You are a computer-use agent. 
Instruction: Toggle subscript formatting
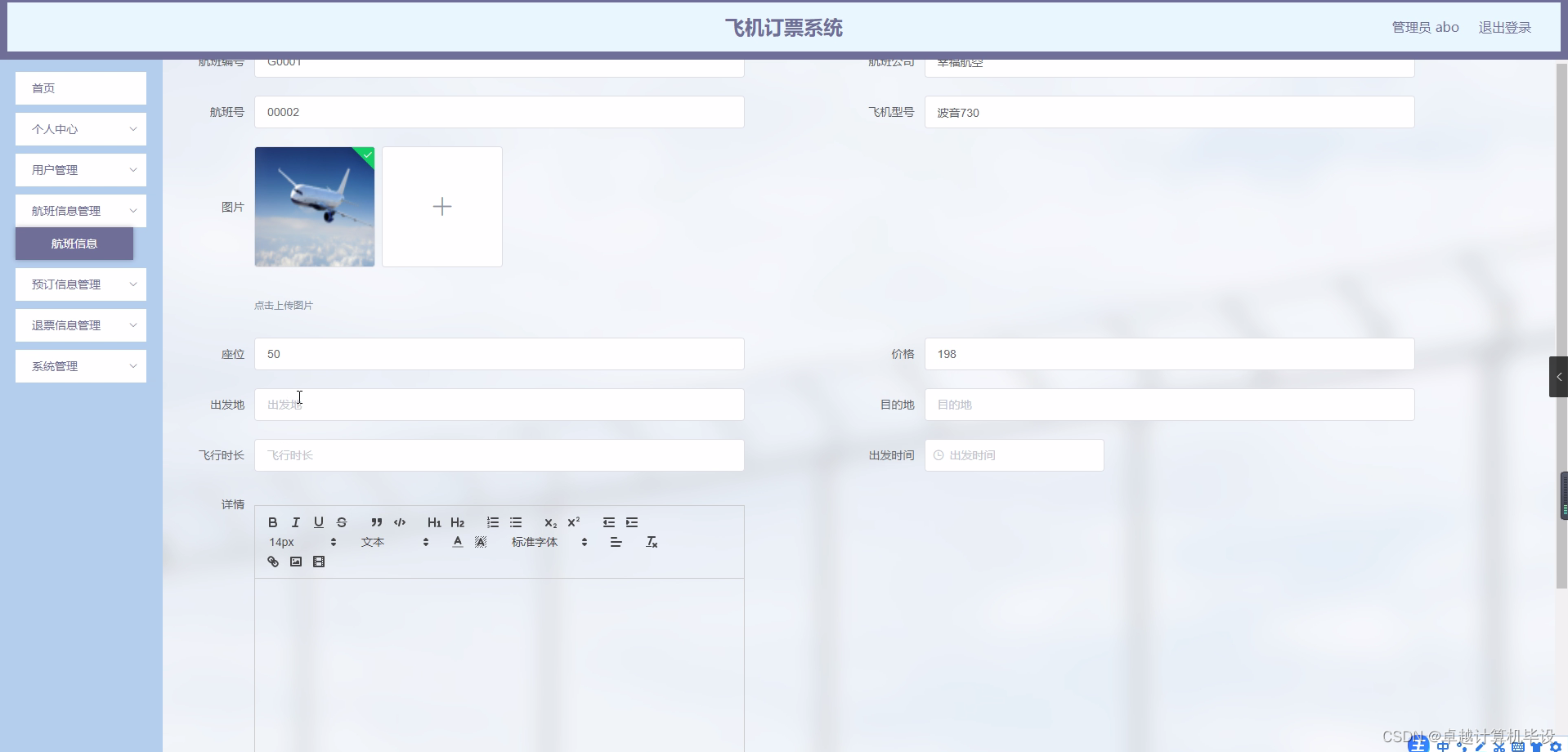click(x=550, y=524)
